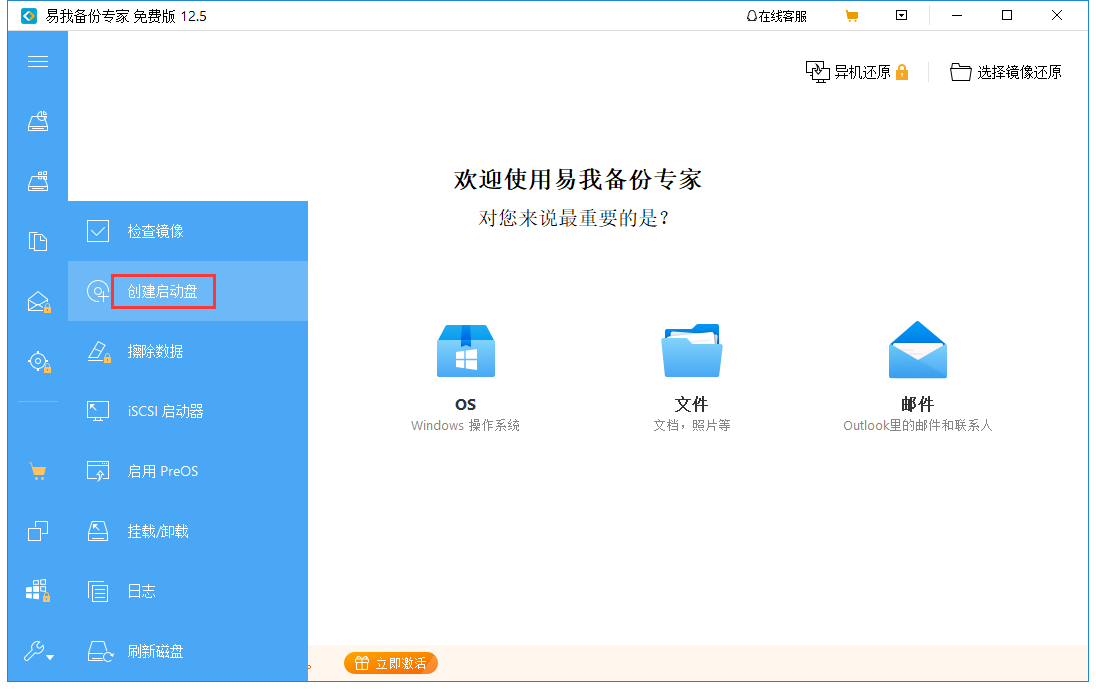Choose 擦除数据 from the tools menu

(x=188, y=351)
